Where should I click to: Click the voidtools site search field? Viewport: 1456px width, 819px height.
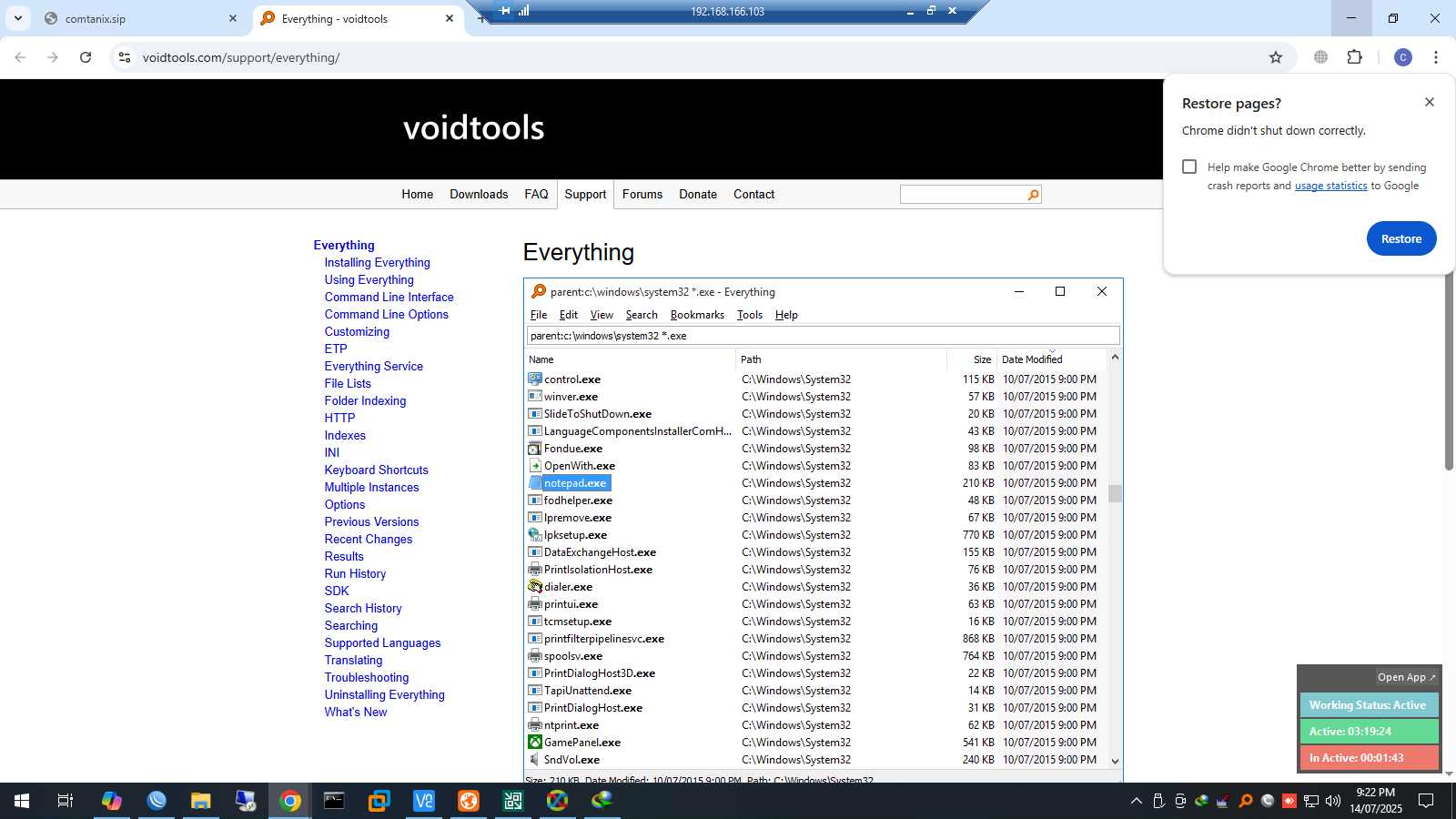[x=963, y=195]
